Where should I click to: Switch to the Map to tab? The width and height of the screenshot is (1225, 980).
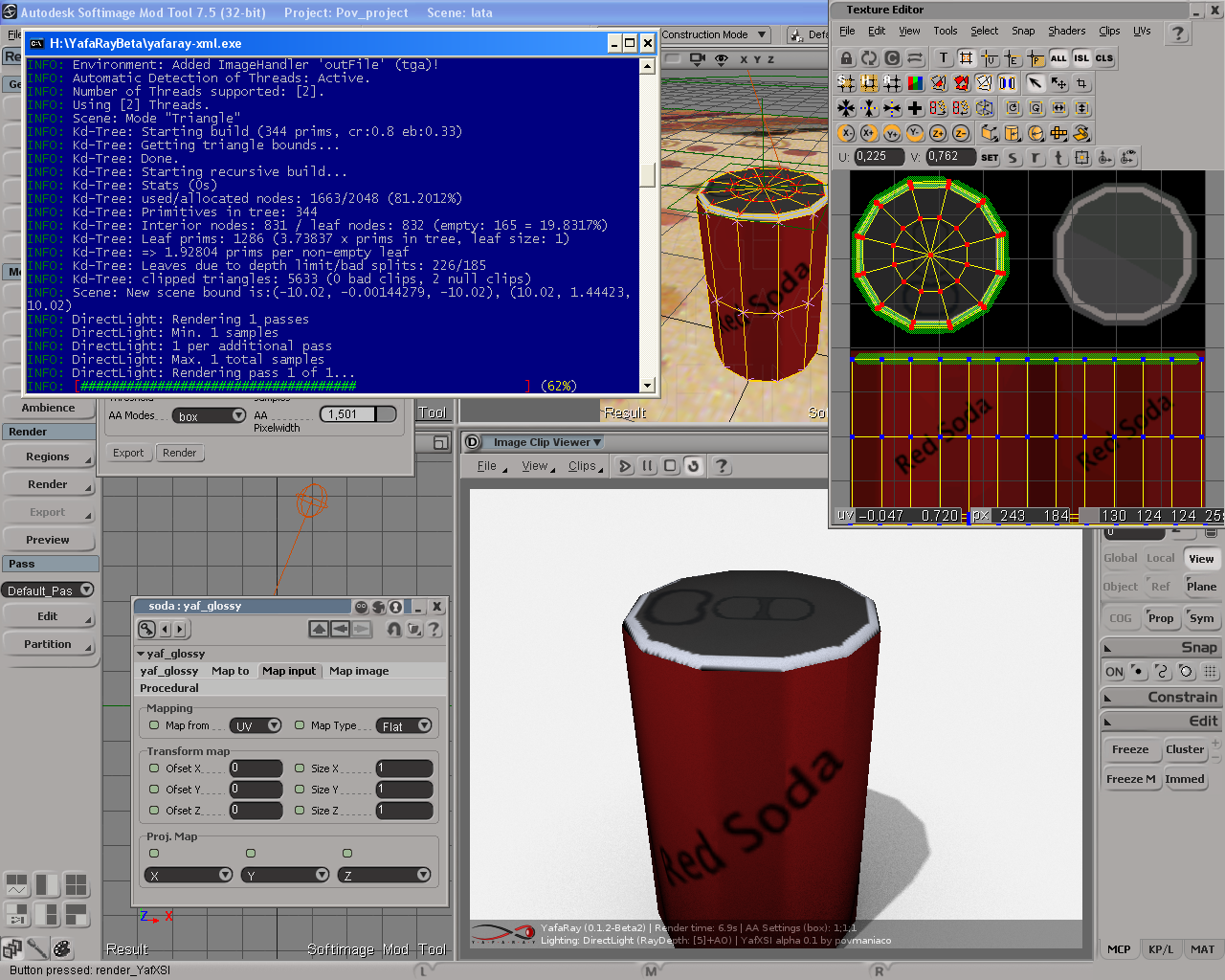(x=230, y=671)
